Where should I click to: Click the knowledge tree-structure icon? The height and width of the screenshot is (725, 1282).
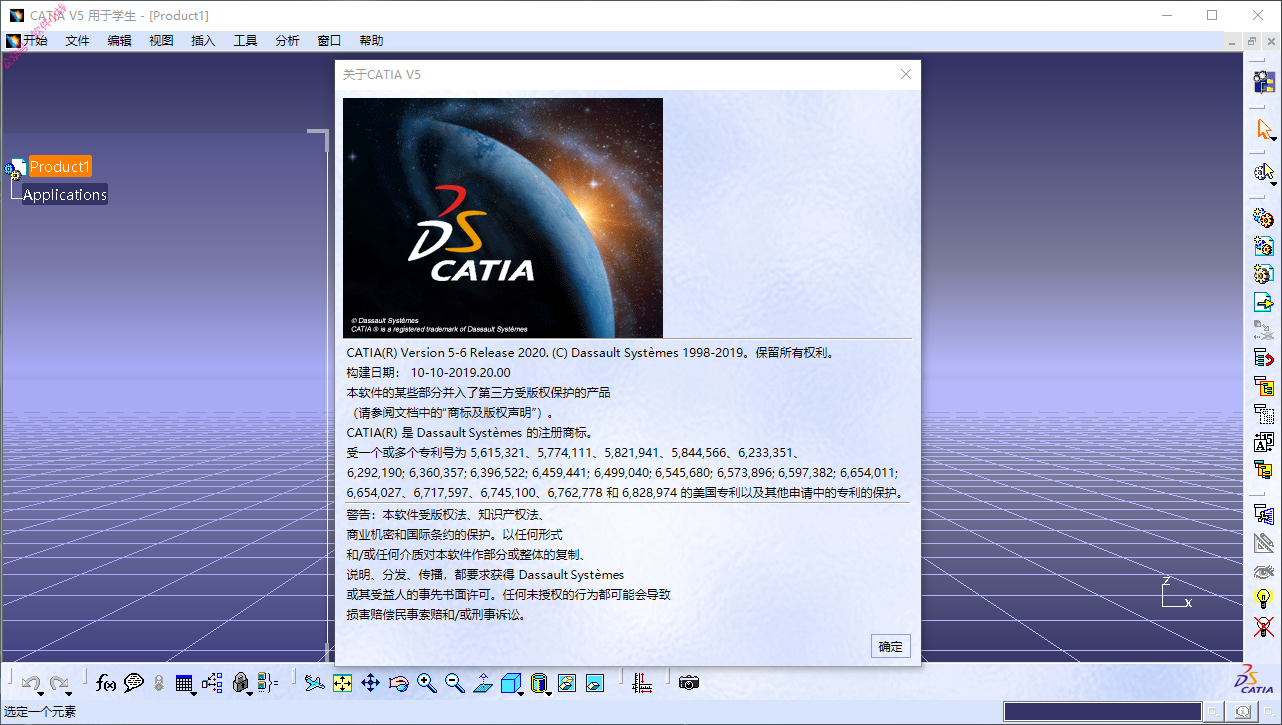pos(212,683)
